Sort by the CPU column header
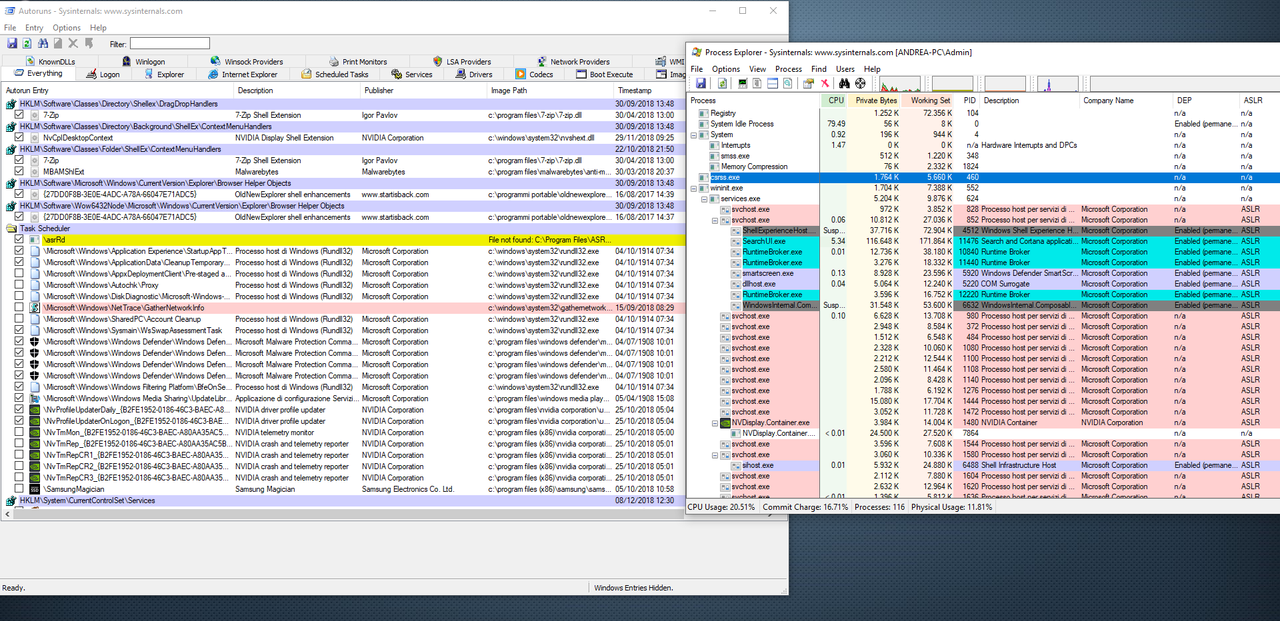The height and width of the screenshot is (621, 1280). tap(833, 100)
